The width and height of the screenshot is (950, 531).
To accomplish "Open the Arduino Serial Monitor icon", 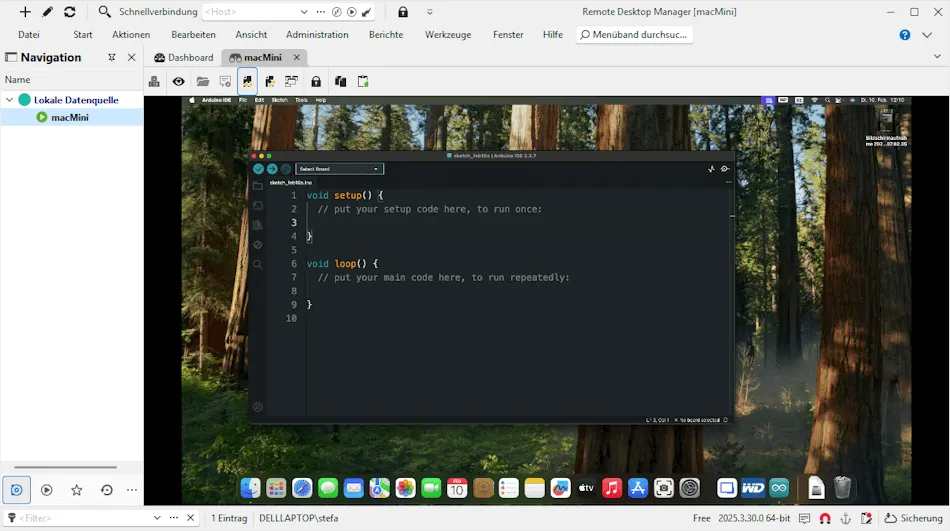I will click(725, 169).
